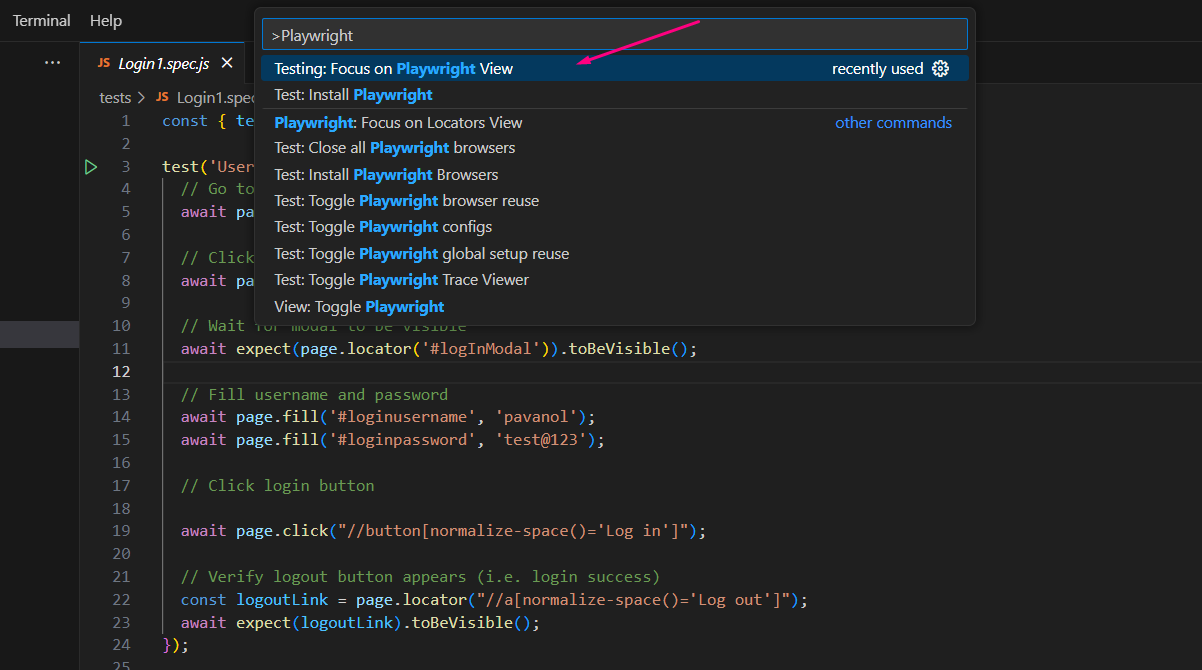Select 'Test: Toggle Playwright global setup reuse'
Screen dimensions: 1202x670
[x=614, y=253]
